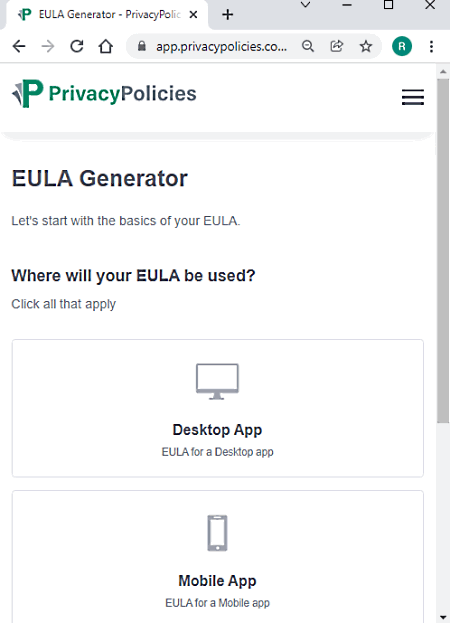Open Chrome three-dot menu
The height and width of the screenshot is (623, 450).
point(431,46)
